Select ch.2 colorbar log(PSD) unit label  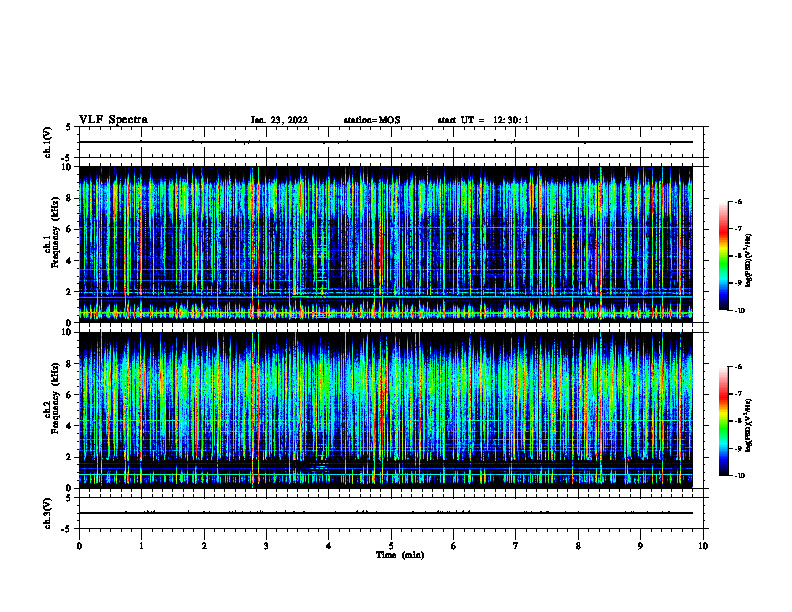click(x=749, y=425)
